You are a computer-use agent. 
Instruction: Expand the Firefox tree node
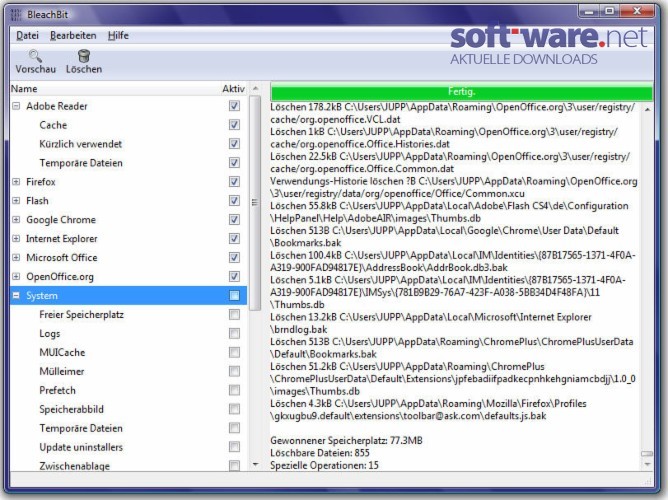[16, 182]
